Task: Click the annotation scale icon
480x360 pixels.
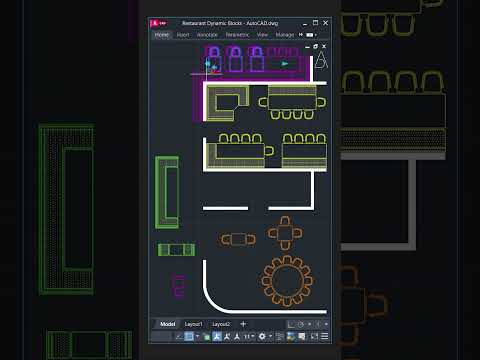Action: pos(237,336)
